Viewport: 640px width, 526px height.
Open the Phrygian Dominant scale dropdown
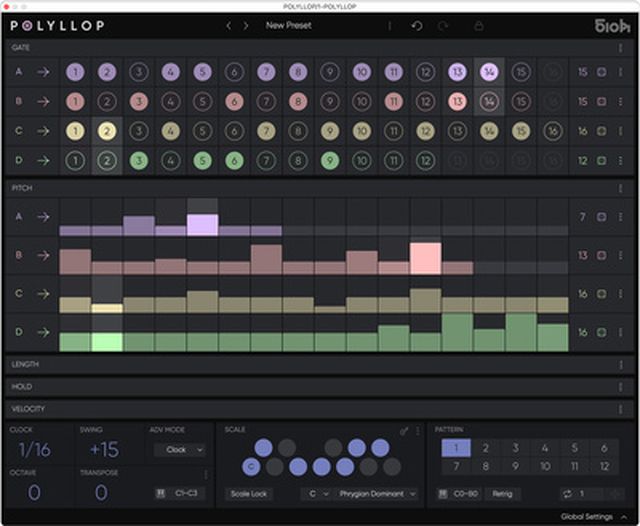[371, 494]
